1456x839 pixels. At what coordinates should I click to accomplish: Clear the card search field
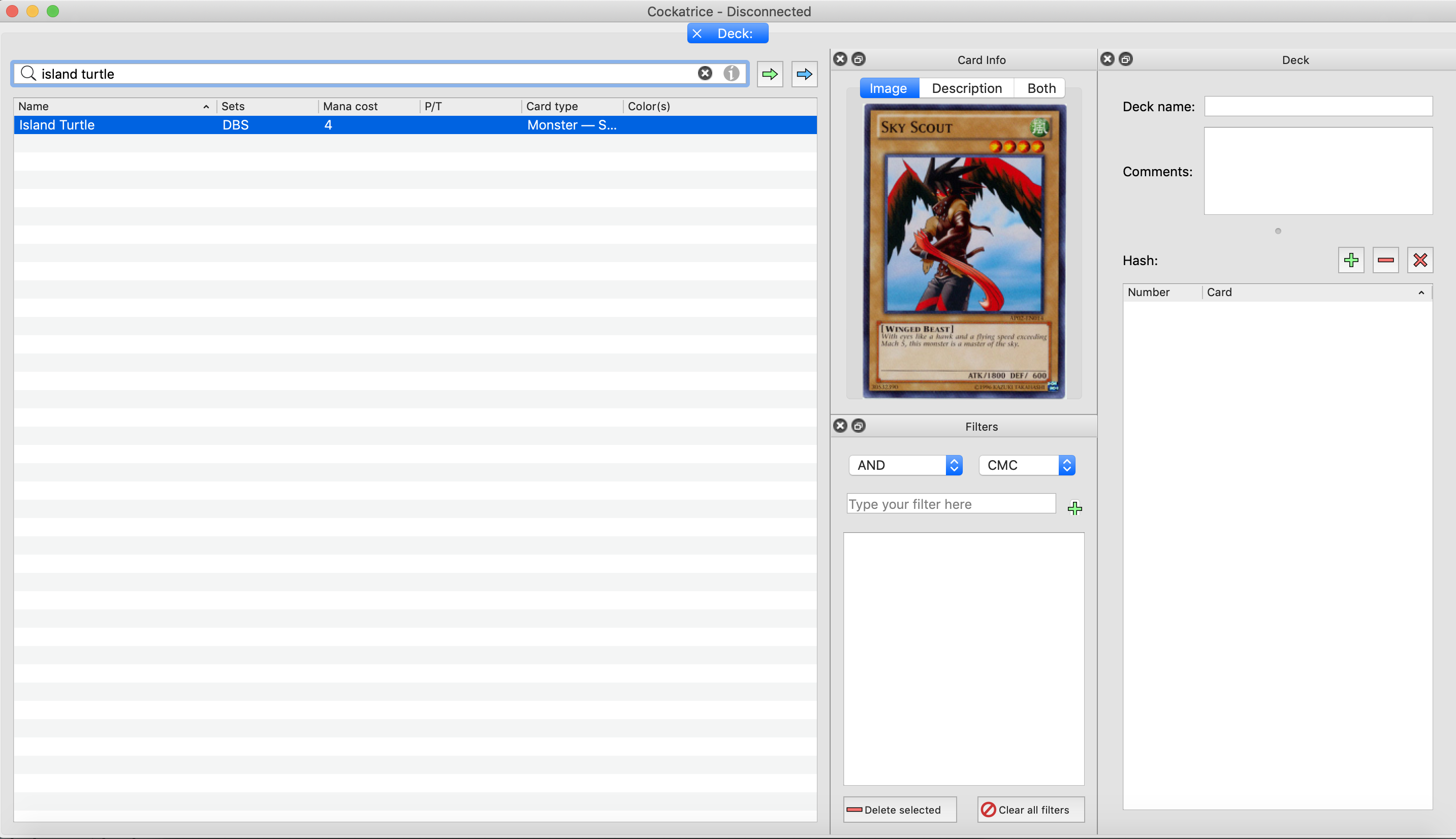pos(705,73)
